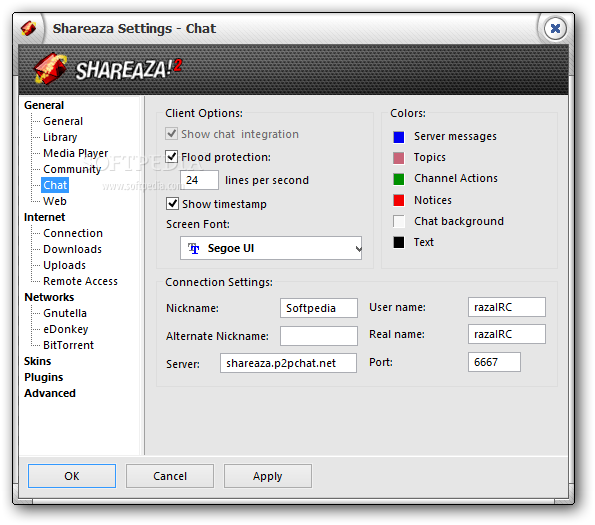Click the Shareaza icon in the title bar
595x525 pixels.
28,28
